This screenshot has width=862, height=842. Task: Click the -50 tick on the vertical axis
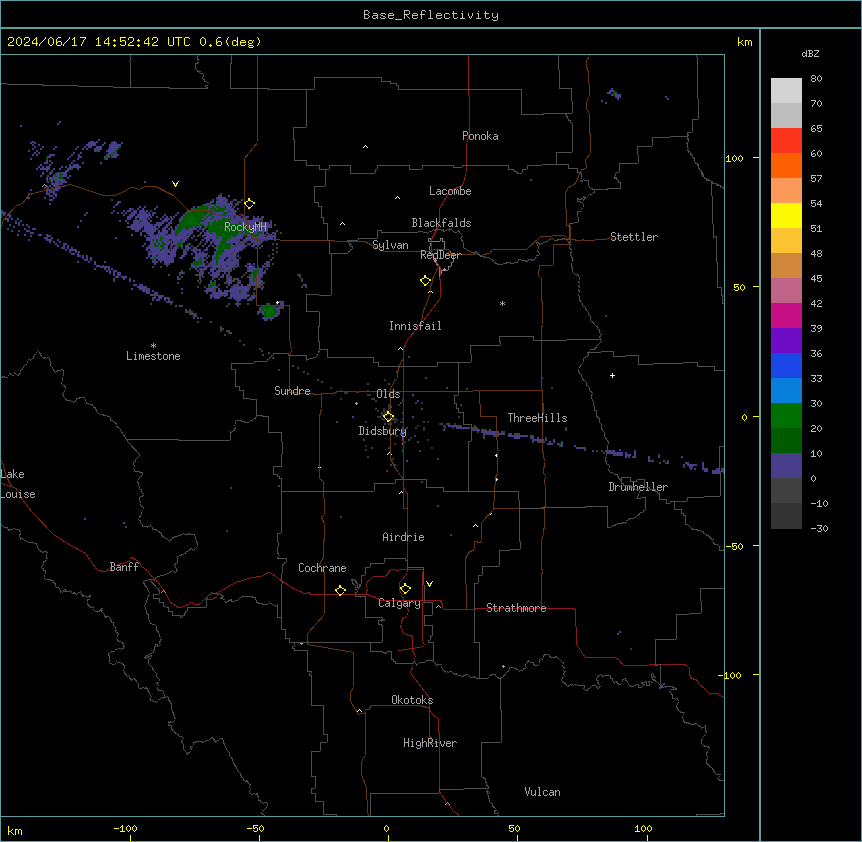734,546
